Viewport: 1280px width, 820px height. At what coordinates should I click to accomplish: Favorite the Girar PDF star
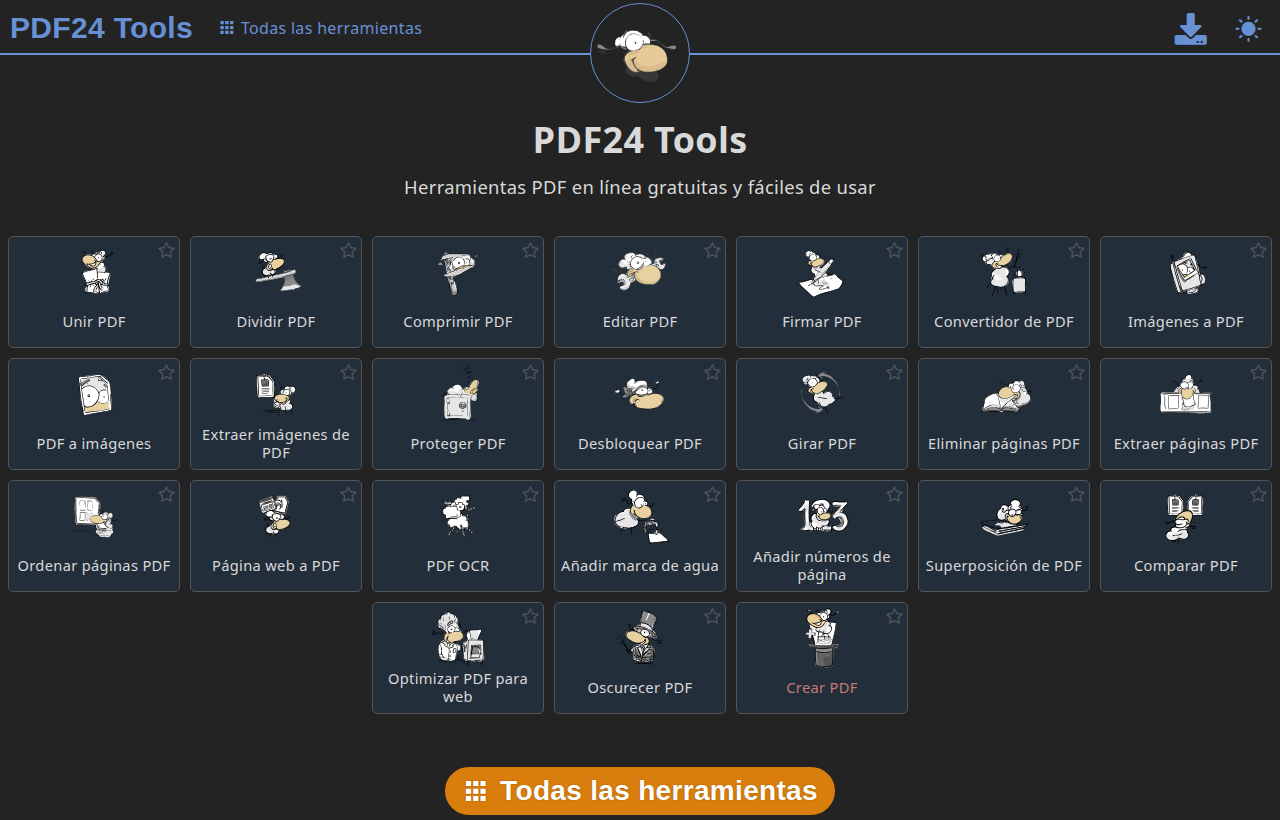894,372
